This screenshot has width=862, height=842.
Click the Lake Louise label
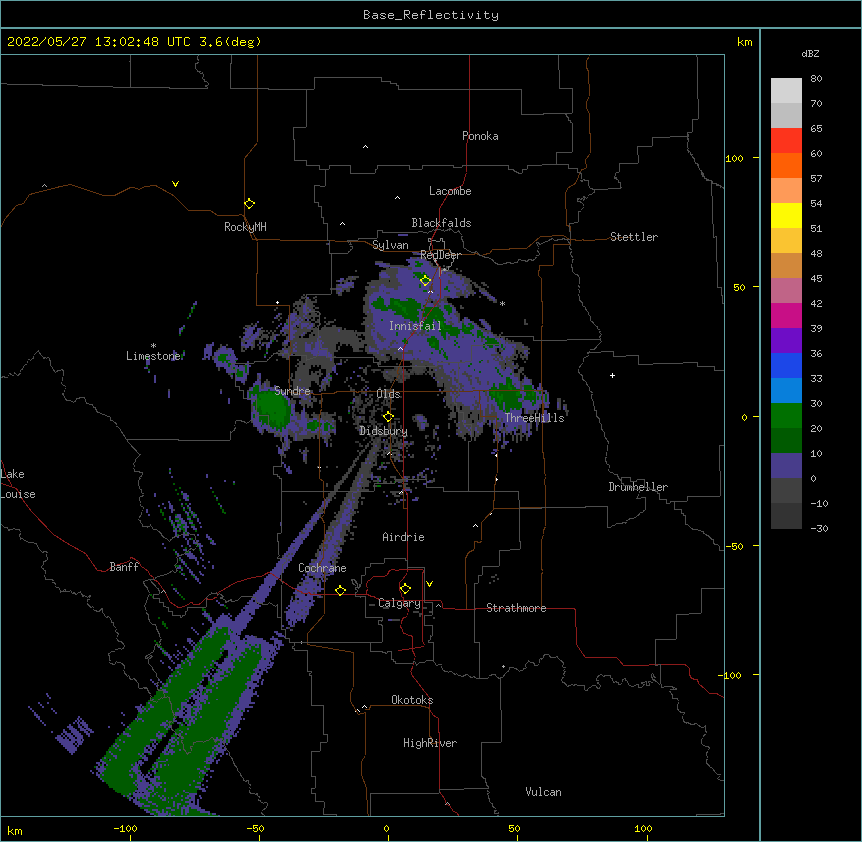[18, 484]
